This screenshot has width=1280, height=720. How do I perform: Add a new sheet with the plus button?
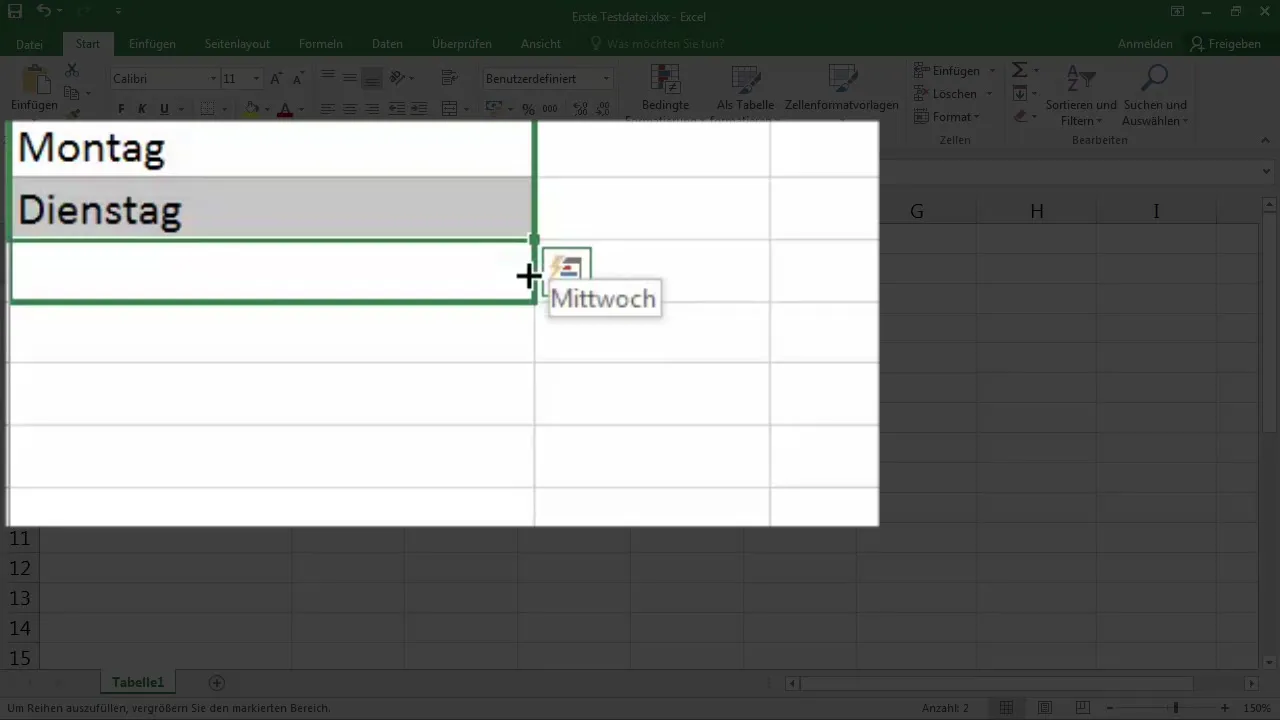[216, 683]
